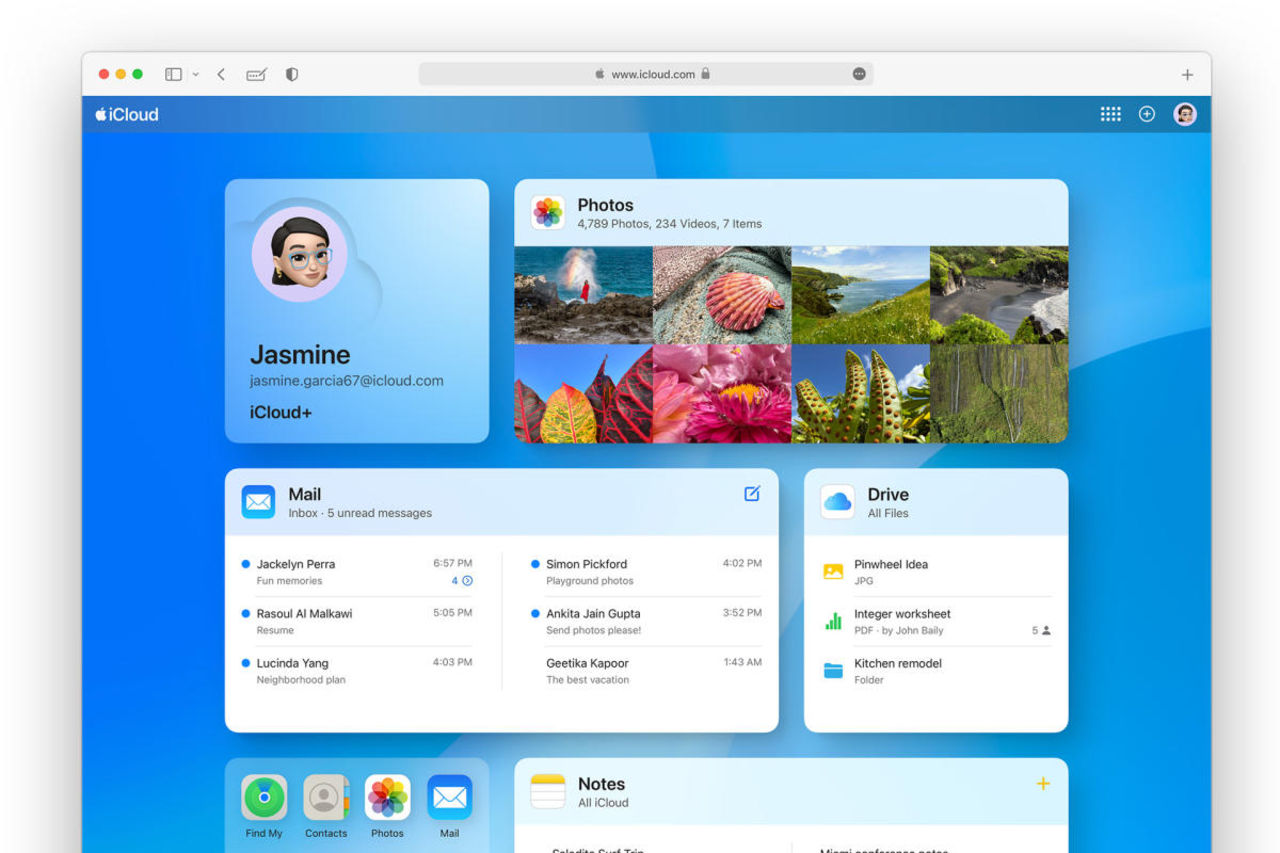This screenshot has width=1280, height=853.
Task: Open the account menu via Jasmine's avatar
Action: coord(1185,114)
